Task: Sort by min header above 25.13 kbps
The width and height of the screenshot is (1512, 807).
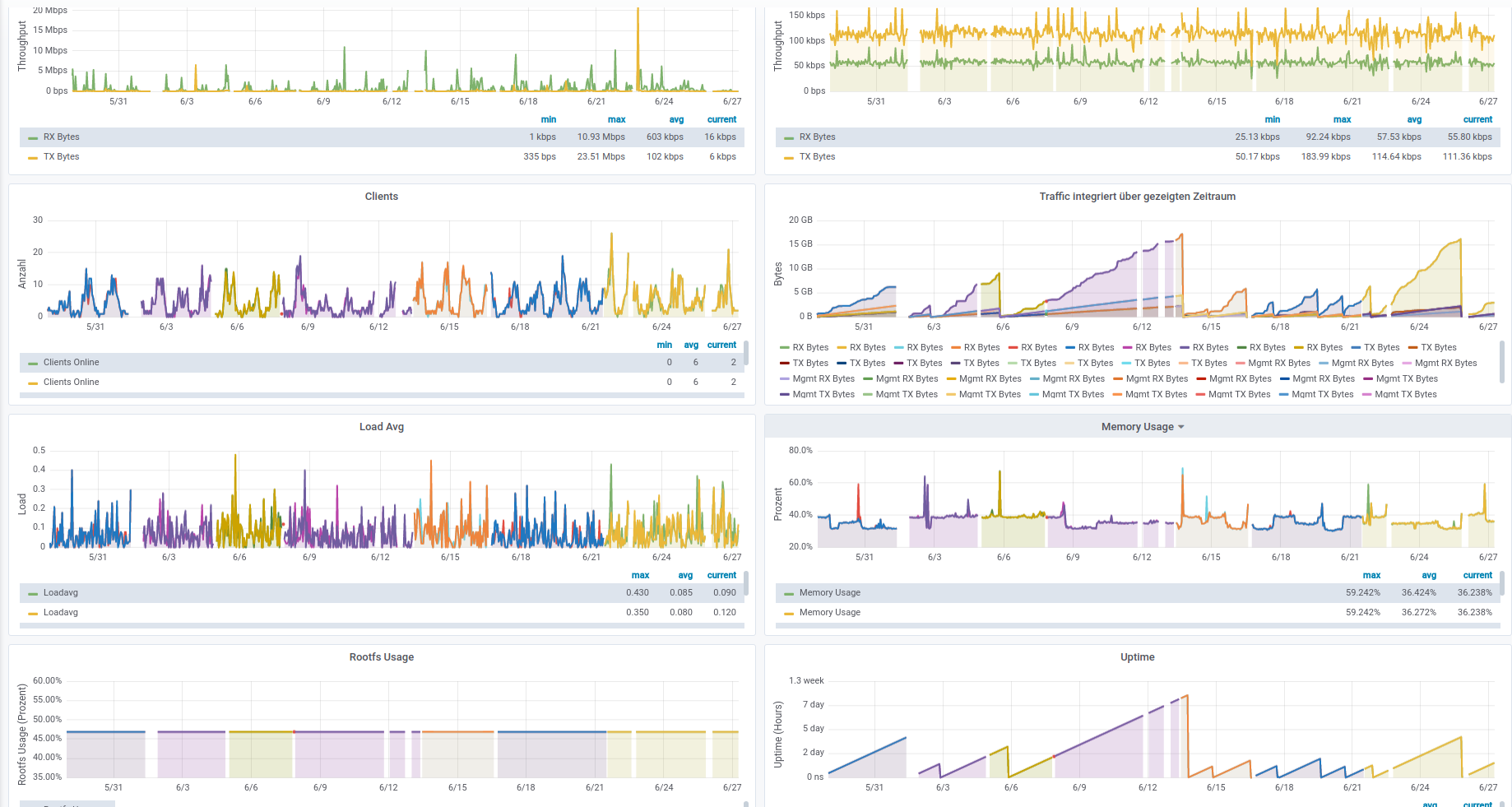Action: [1272, 119]
